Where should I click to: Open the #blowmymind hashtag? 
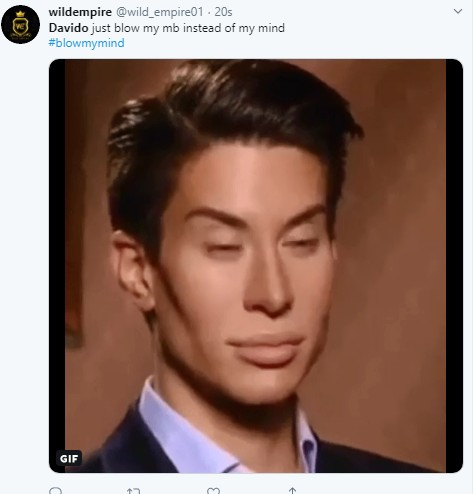coord(87,43)
